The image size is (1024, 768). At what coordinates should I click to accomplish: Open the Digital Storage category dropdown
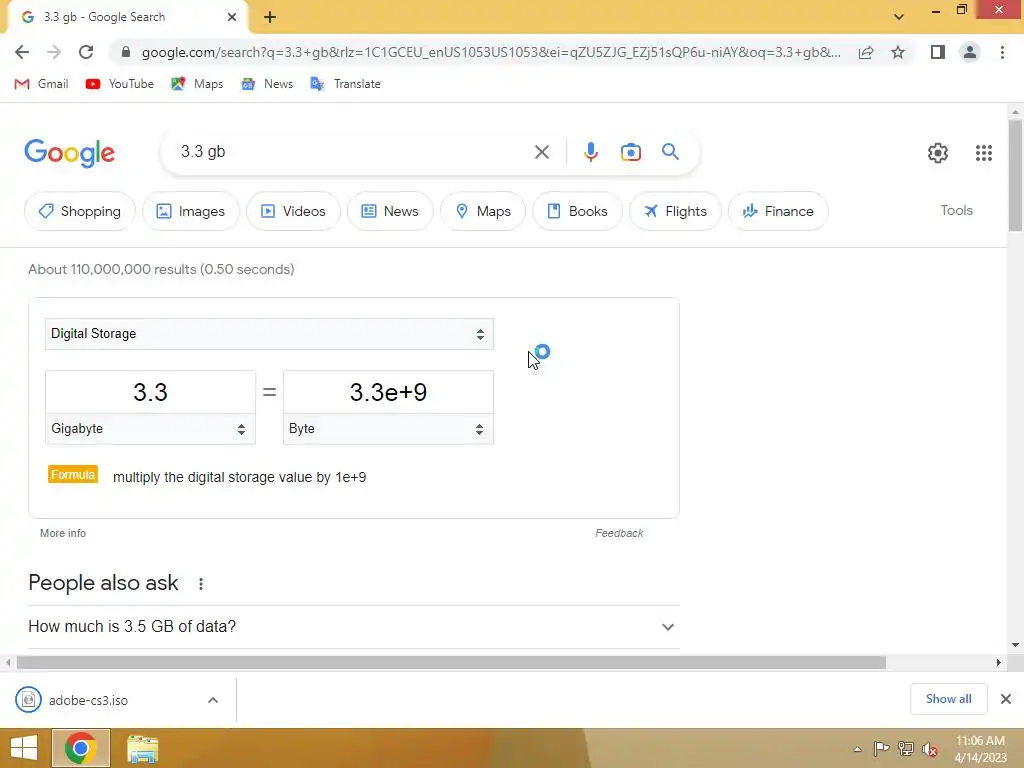pyautogui.click(x=269, y=334)
